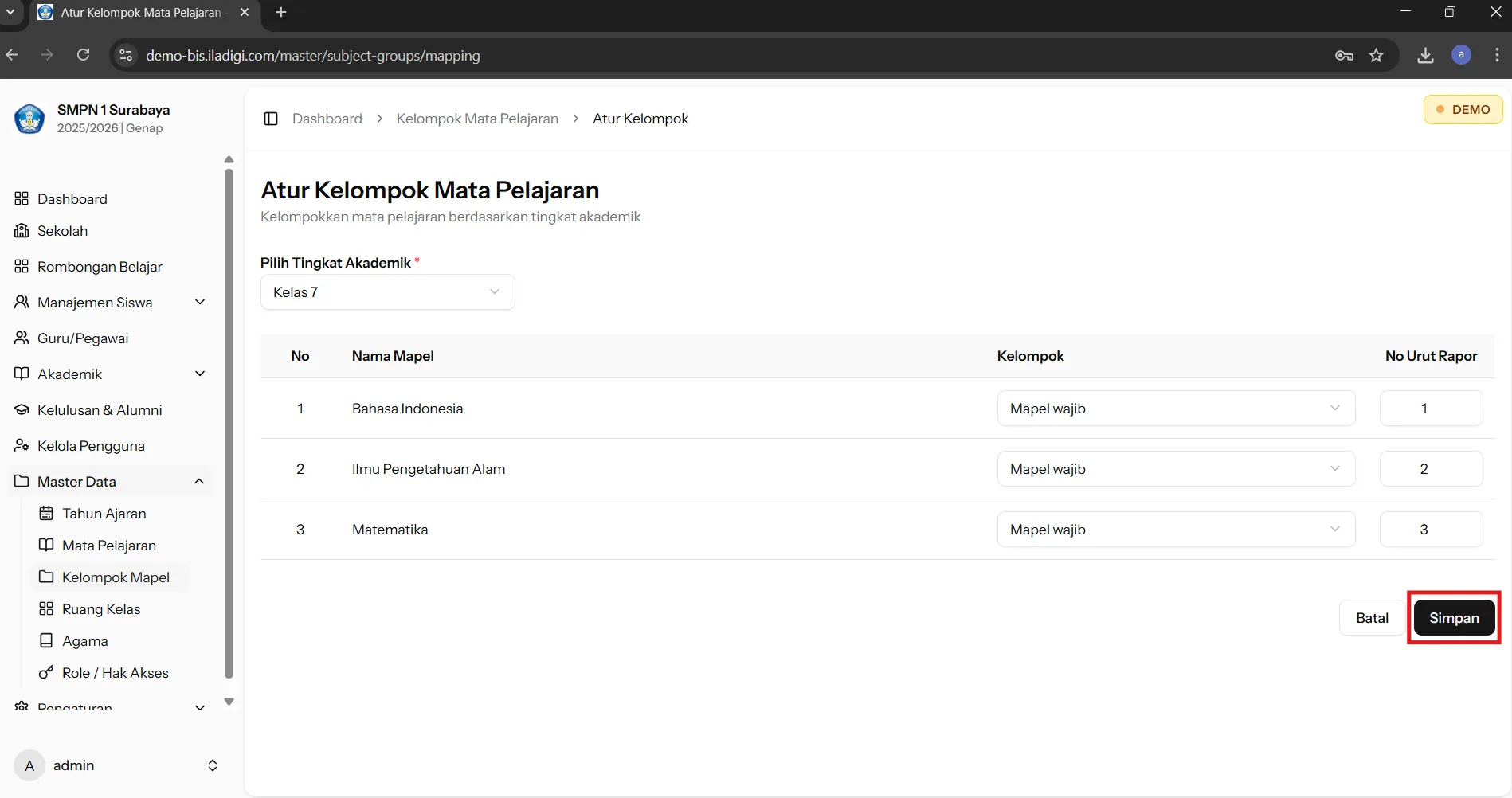Click No Urut Rapor field for Matematika
This screenshot has height=798, width=1512.
click(1431, 530)
